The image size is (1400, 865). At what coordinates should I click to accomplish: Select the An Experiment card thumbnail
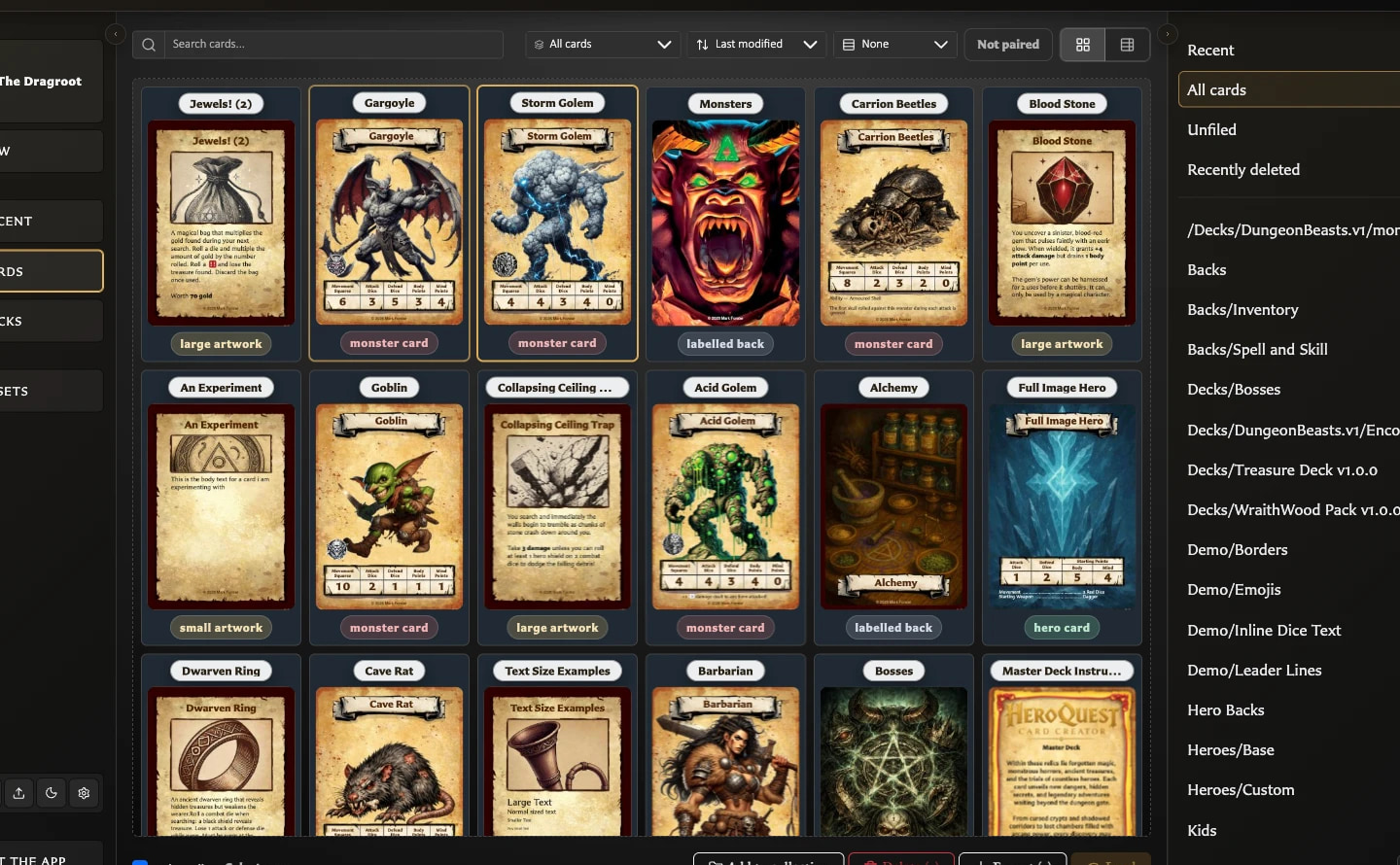coord(221,506)
